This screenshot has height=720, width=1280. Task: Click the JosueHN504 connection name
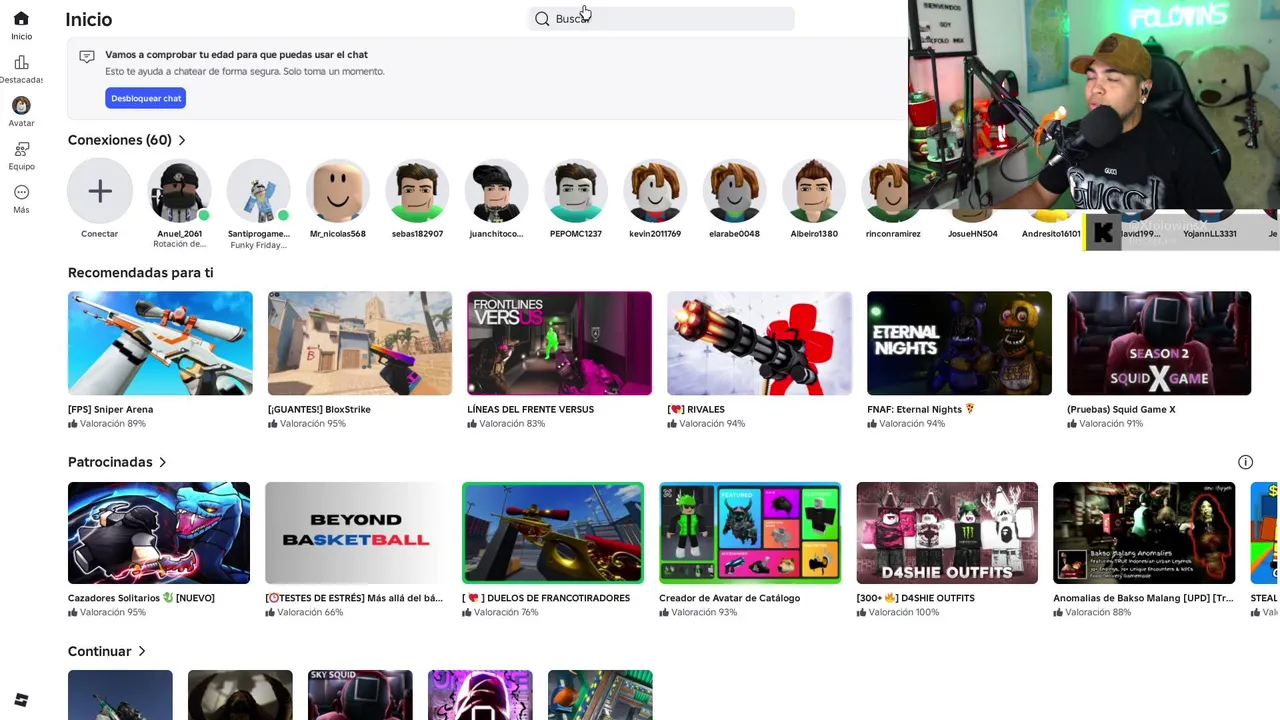click(x=973, y=234)
